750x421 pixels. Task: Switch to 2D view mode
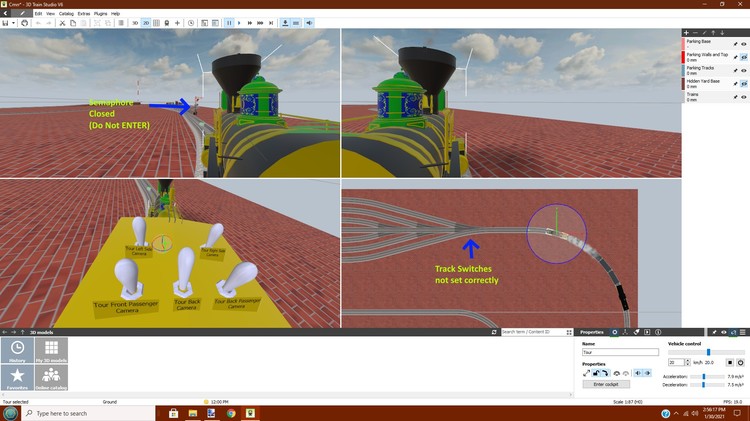[x=146, y=23]
